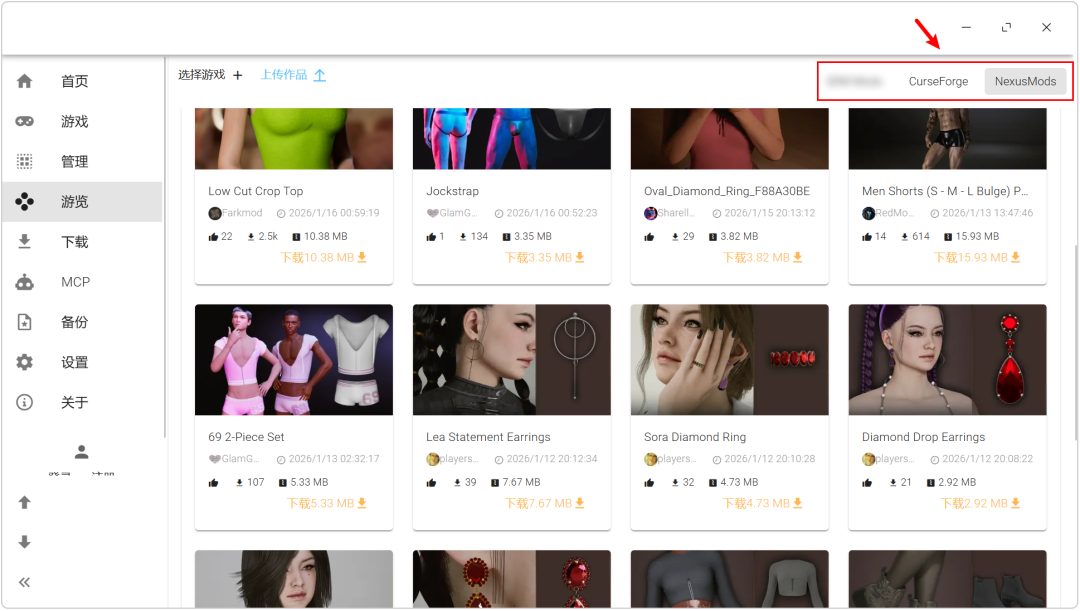Open the 备份 backup icon
The height and width of the screenshot is (611, 1080).
(x=25, y=322)
